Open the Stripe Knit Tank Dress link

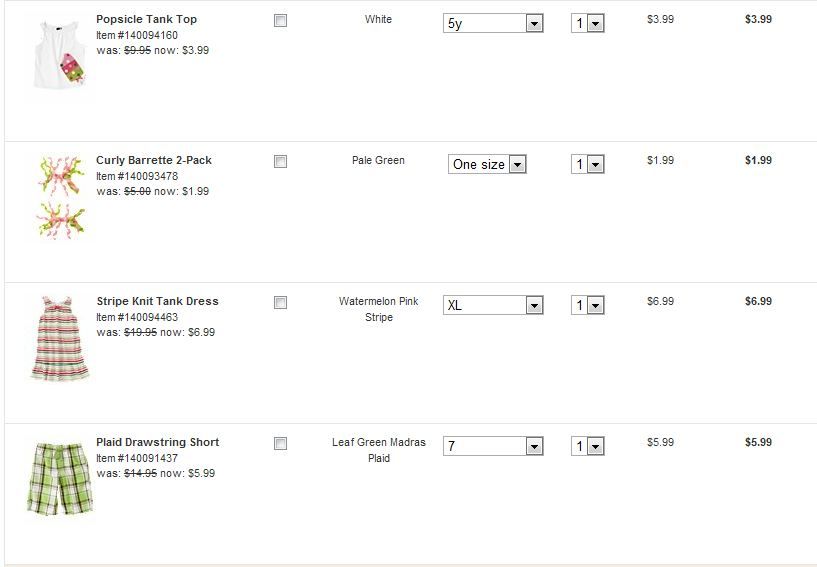point(157,301)
